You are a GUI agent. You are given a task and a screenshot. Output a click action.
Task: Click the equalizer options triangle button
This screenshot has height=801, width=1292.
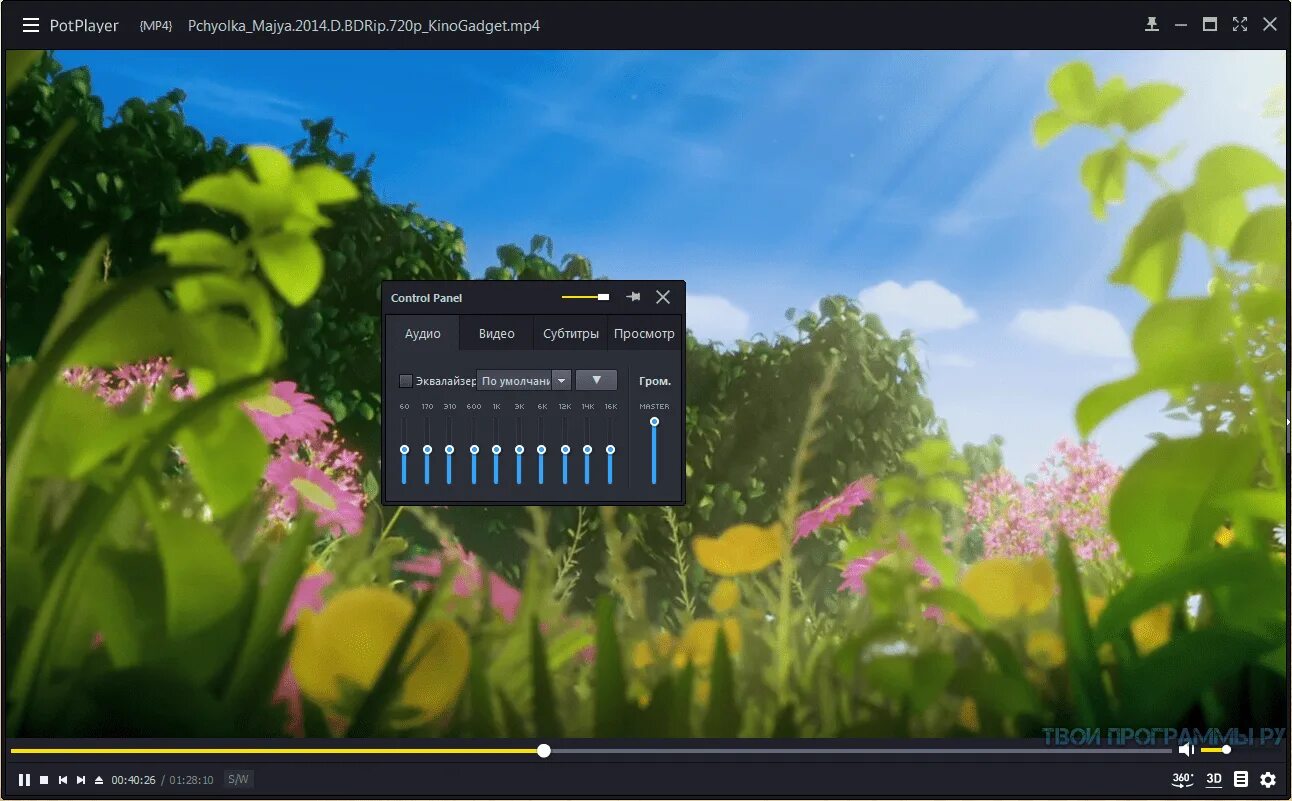(596, 380)
